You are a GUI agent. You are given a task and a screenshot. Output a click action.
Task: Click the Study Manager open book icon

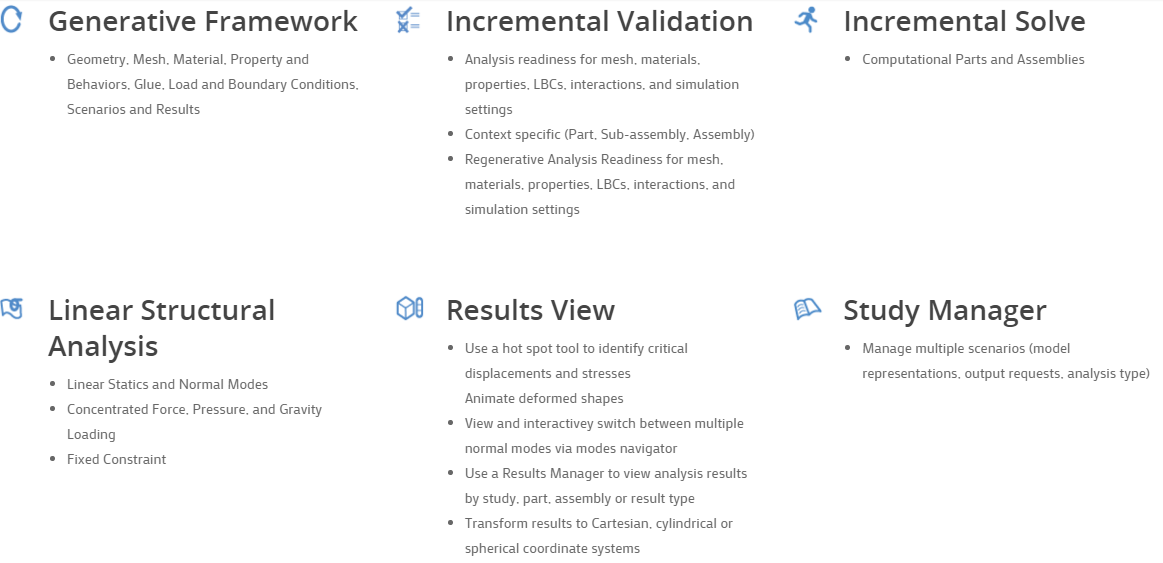[x=807, y=309]
